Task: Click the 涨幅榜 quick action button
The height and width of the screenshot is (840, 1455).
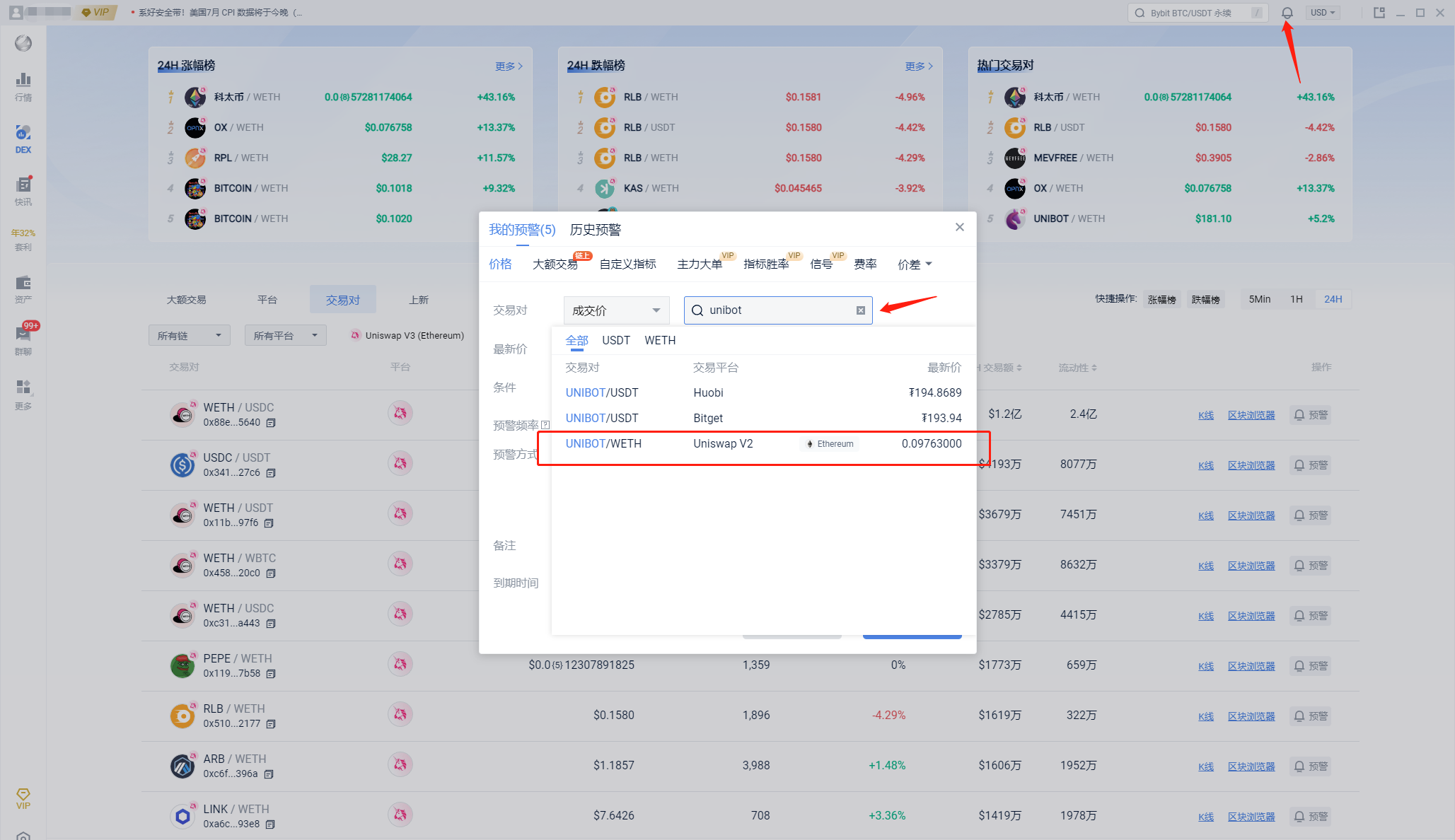Action: point(1162,300)
